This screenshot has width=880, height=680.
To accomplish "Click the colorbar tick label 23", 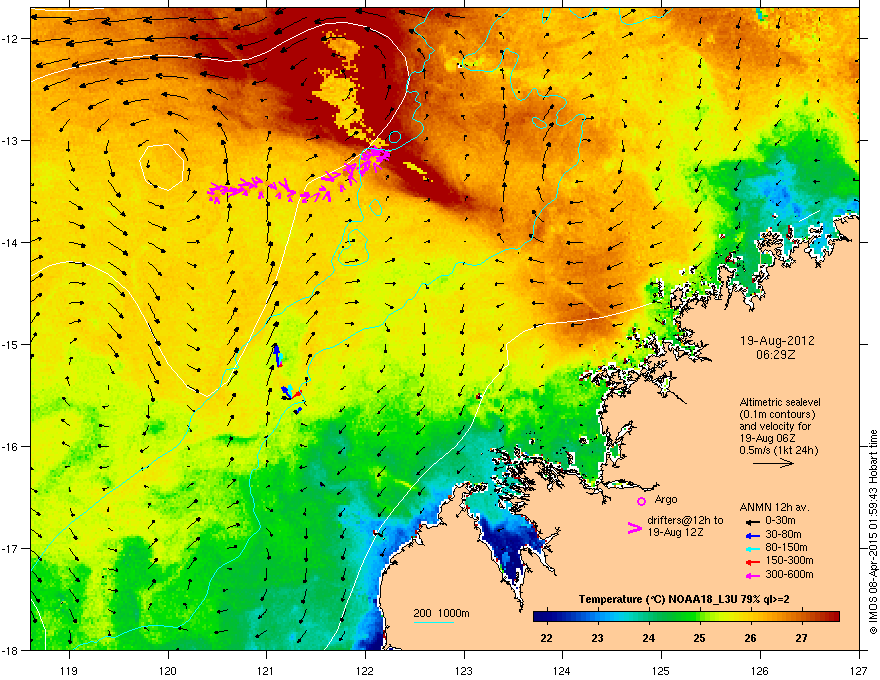I will tap(597, 638).
